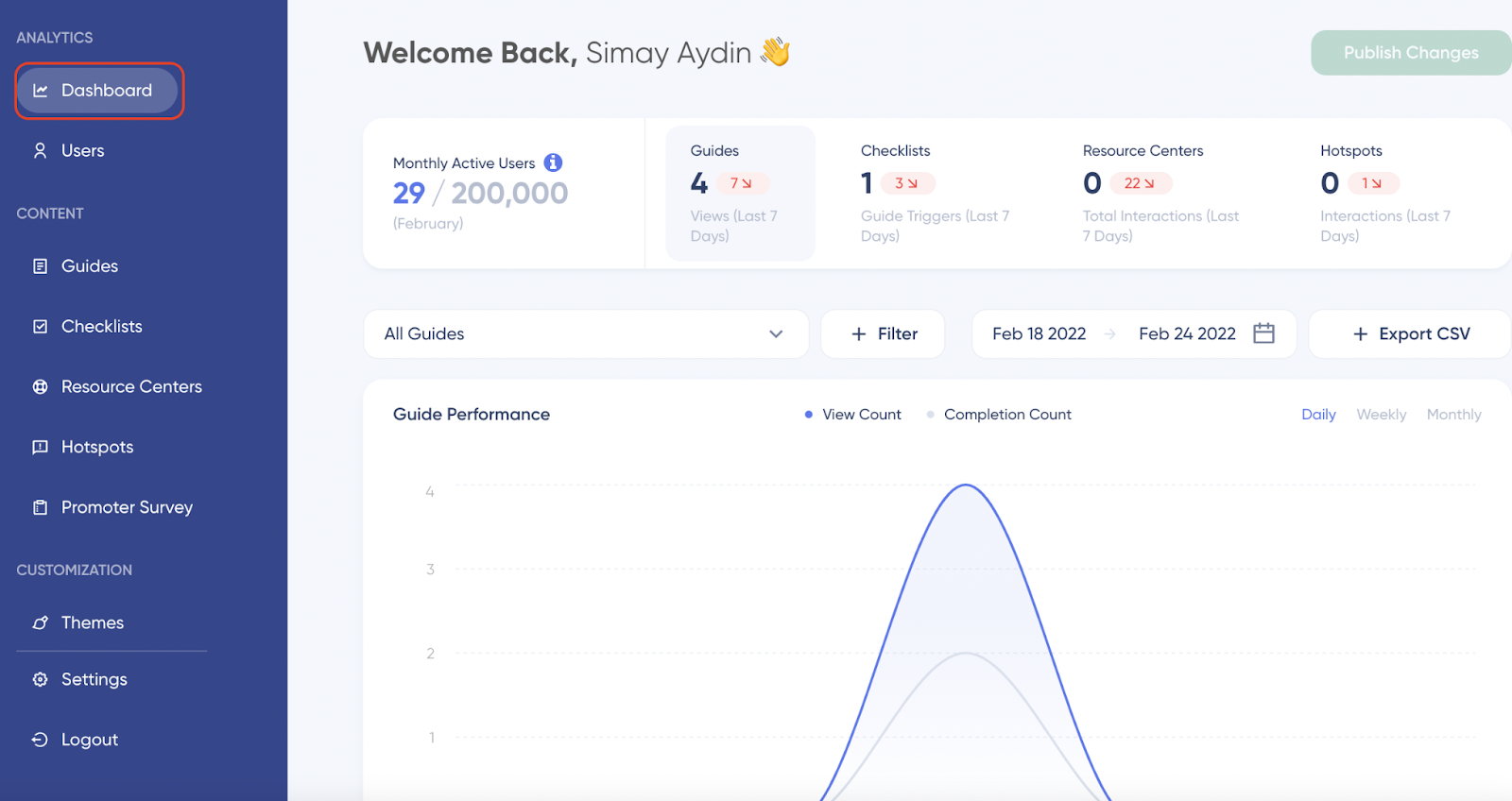1512x801 pixels.
Task: Select Logout from the sidebar
Action: [90, 741]
